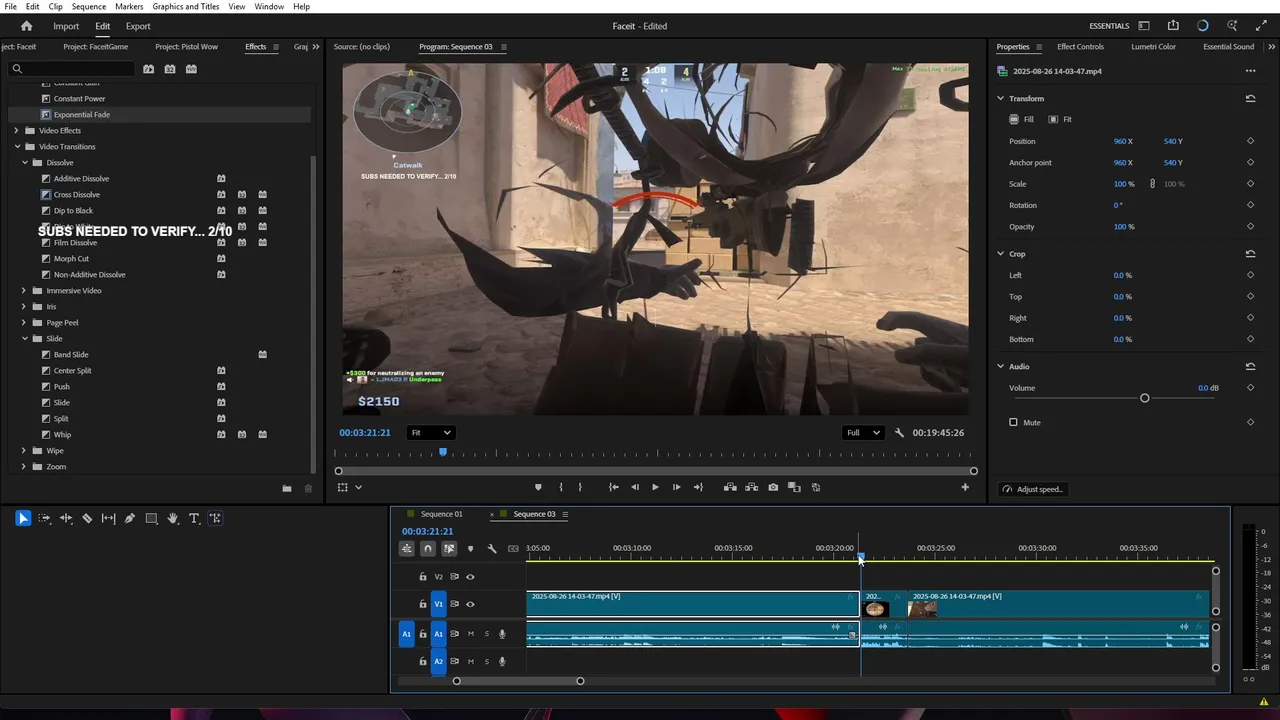Mute track A1
Viewport: 1280px width, 720px height.
pos(471,634)
